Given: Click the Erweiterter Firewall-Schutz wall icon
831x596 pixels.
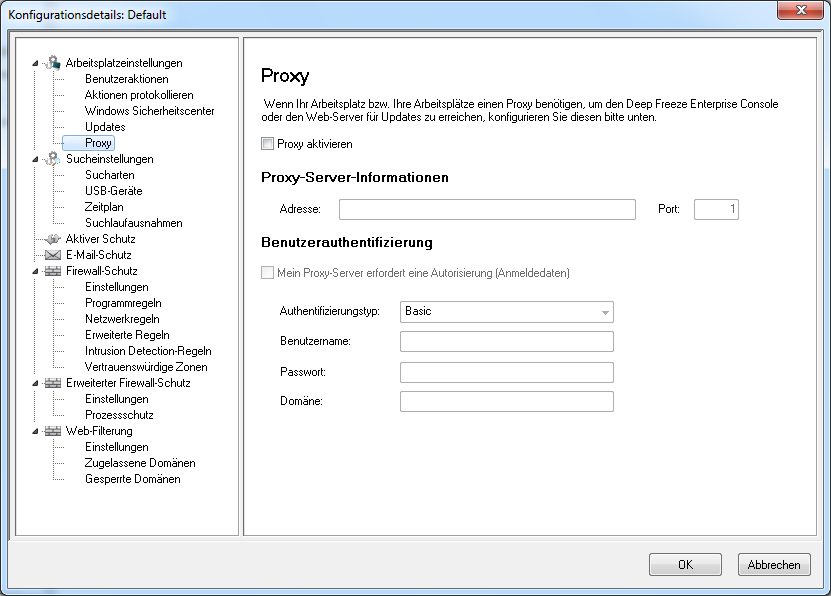Looking at the screenshot, I should [52, 382].
